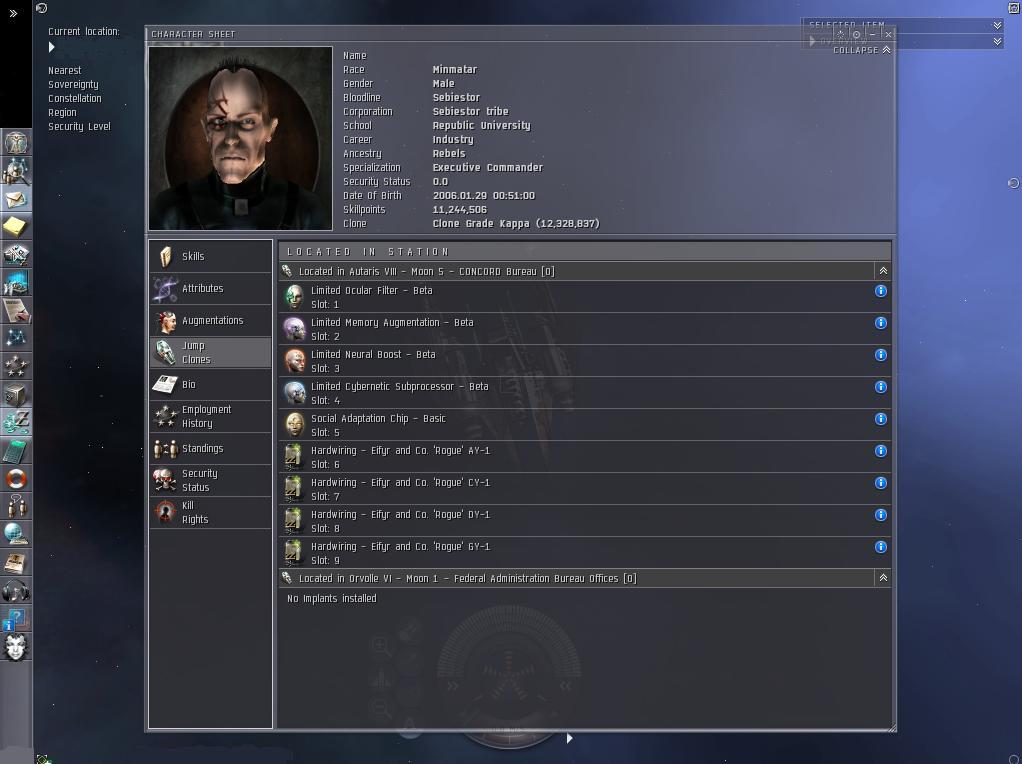
Task: Open the Star Map constellation icon
Action: pos(16,338)
